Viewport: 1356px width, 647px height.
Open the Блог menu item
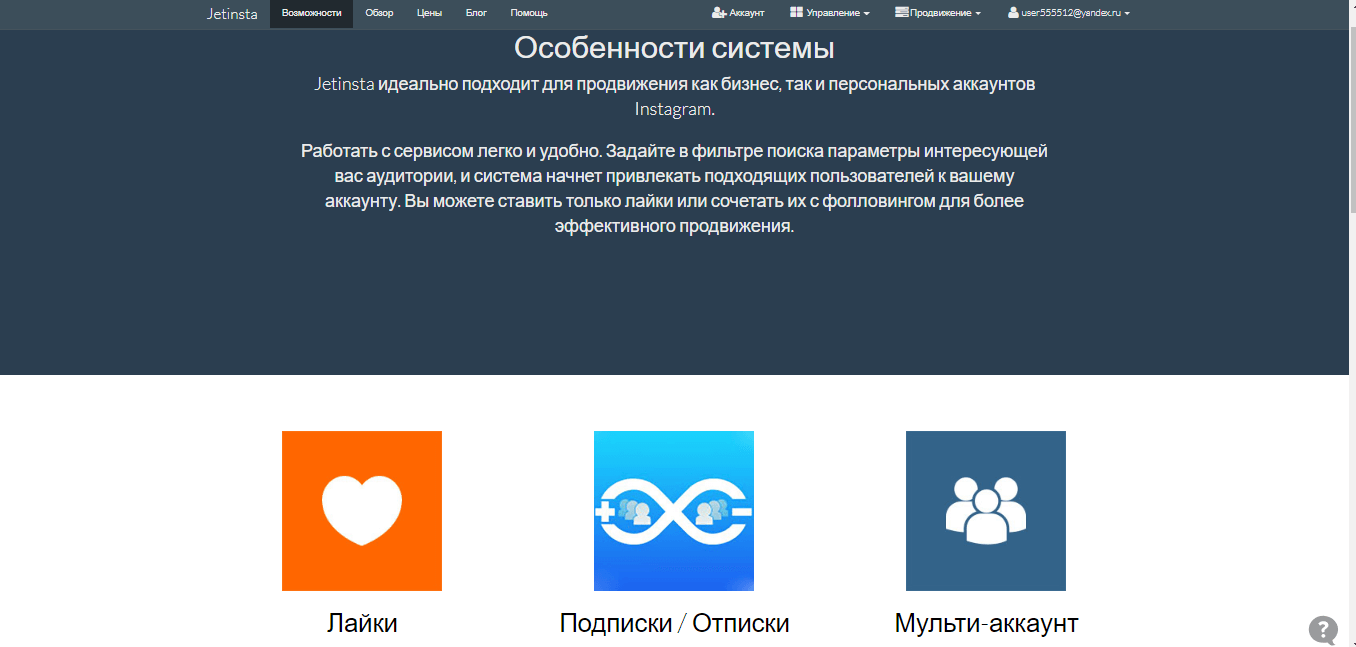point(476,13)
